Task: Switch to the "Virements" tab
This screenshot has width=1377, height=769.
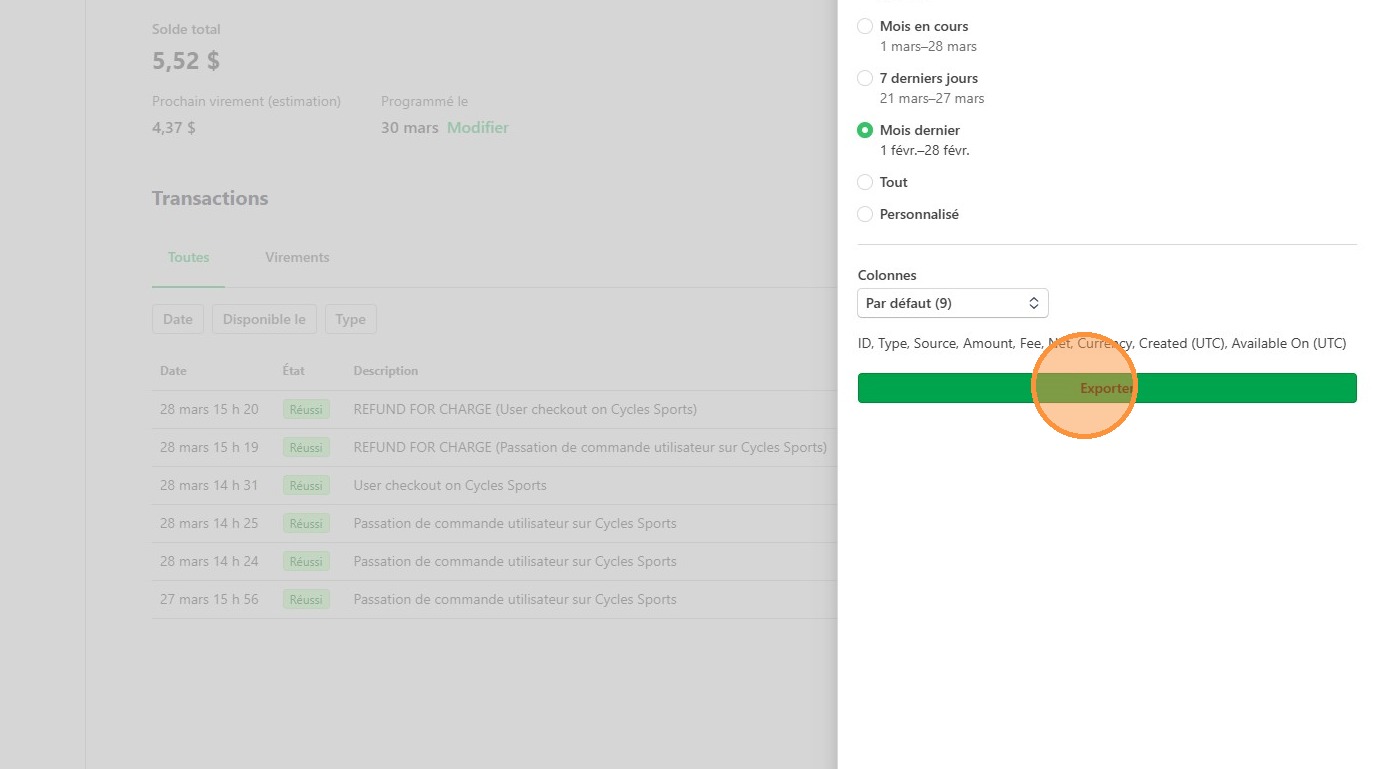Action: coord(297,257)
